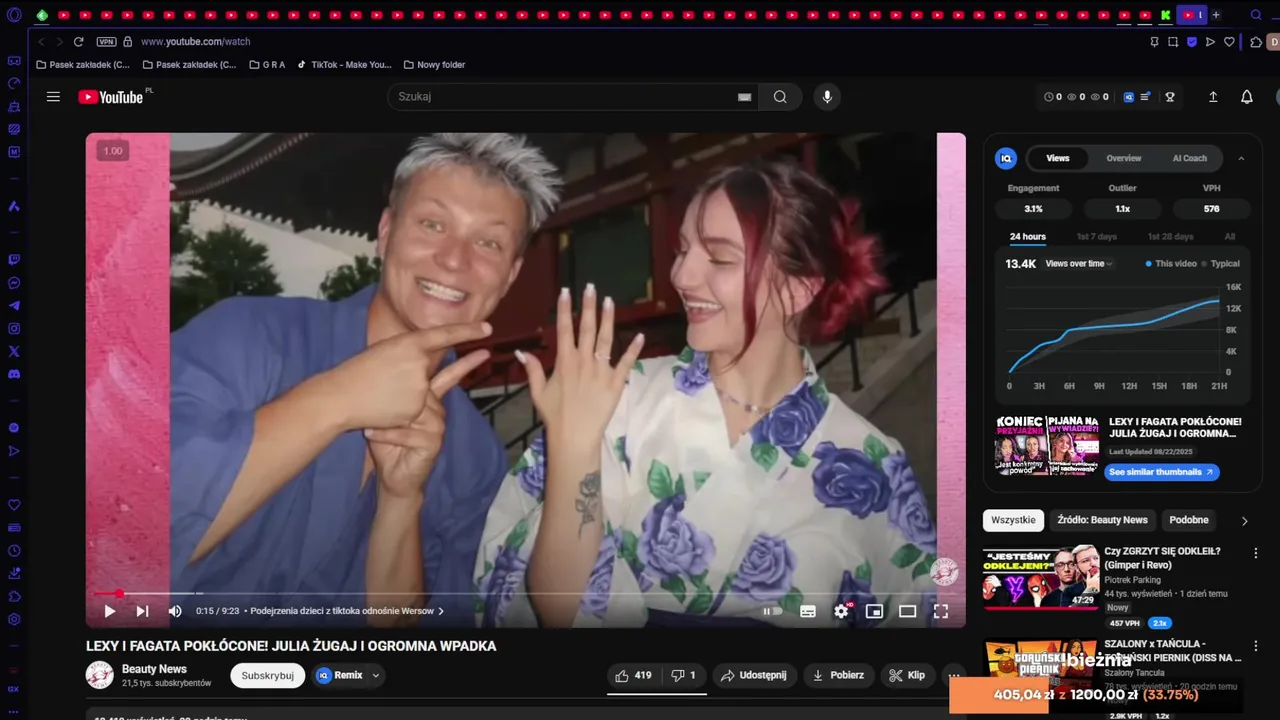Collapse the vidIQ panel chevron
Screen dimensions: 1280x720
tap(1241, 158)
